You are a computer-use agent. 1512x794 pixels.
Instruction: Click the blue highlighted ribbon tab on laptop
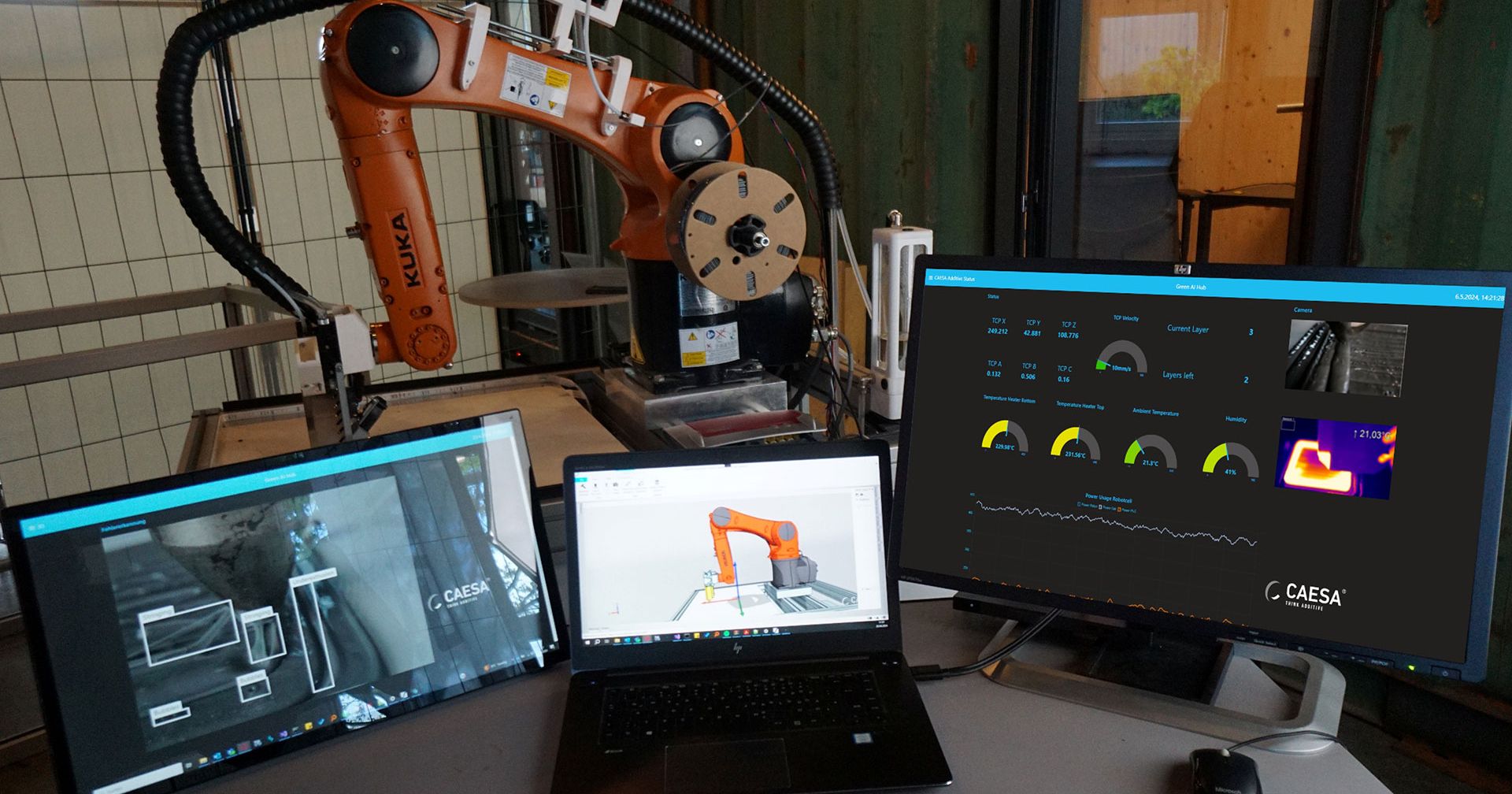[x=581, y=480]
